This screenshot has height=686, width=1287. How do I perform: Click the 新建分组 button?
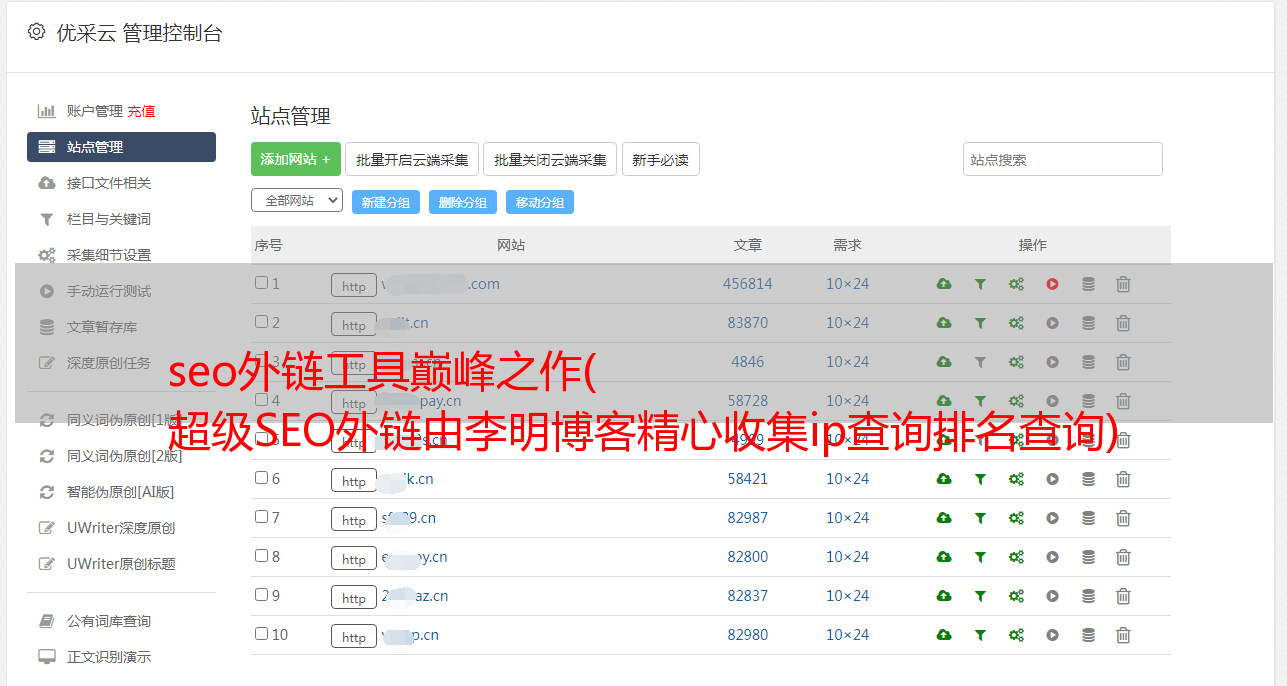[x=386, y=202]
